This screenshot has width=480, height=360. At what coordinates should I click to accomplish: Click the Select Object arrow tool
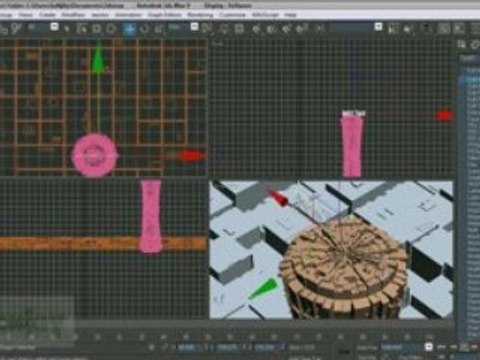(x=67, y=29)
